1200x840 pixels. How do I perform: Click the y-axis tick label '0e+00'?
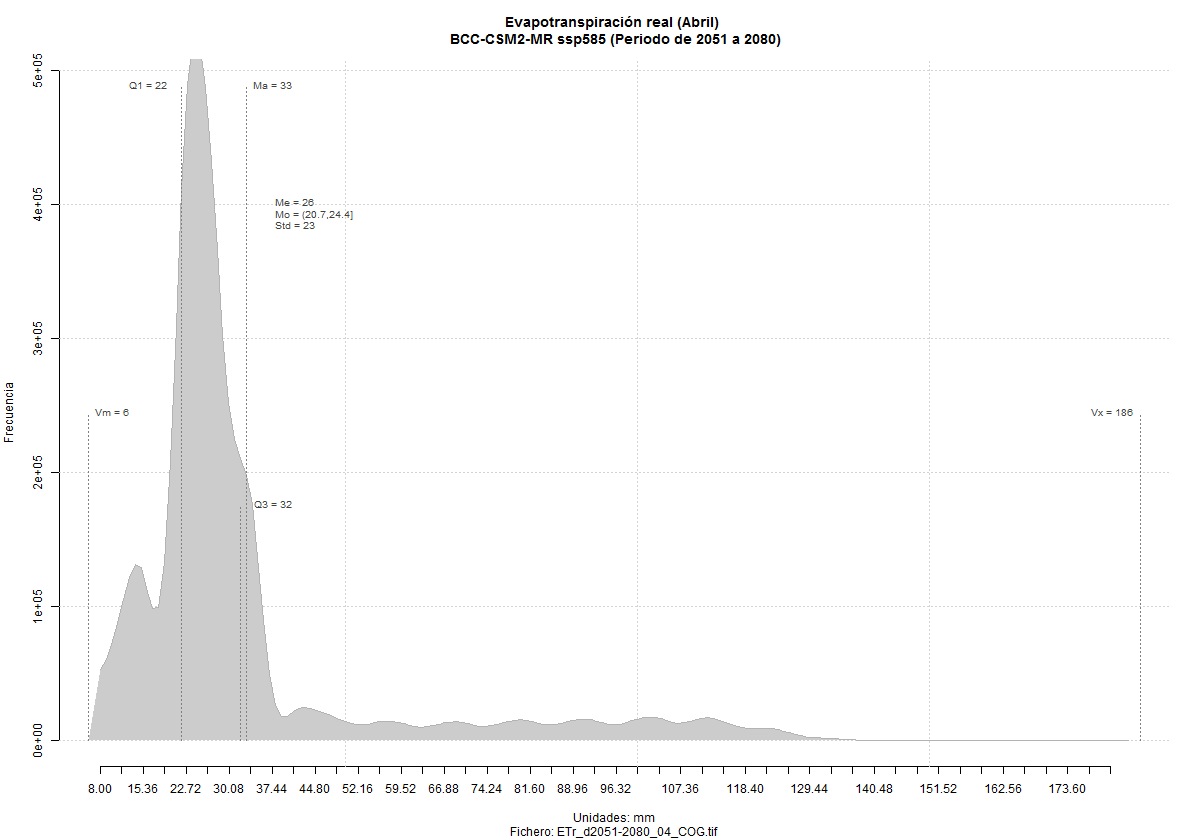click(38, 741)
